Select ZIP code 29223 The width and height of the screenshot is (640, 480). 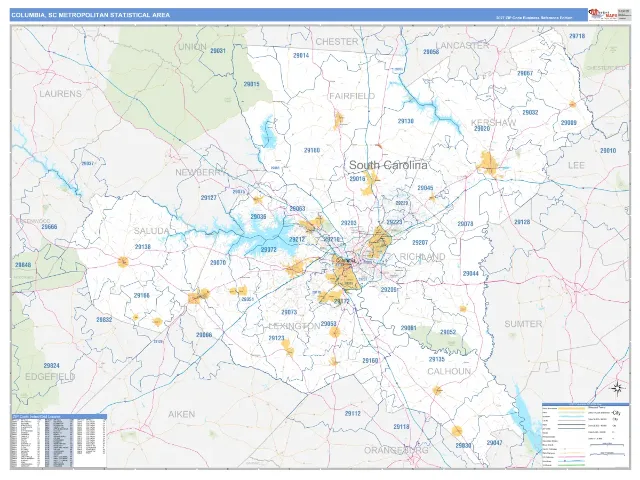coord(394,222)
